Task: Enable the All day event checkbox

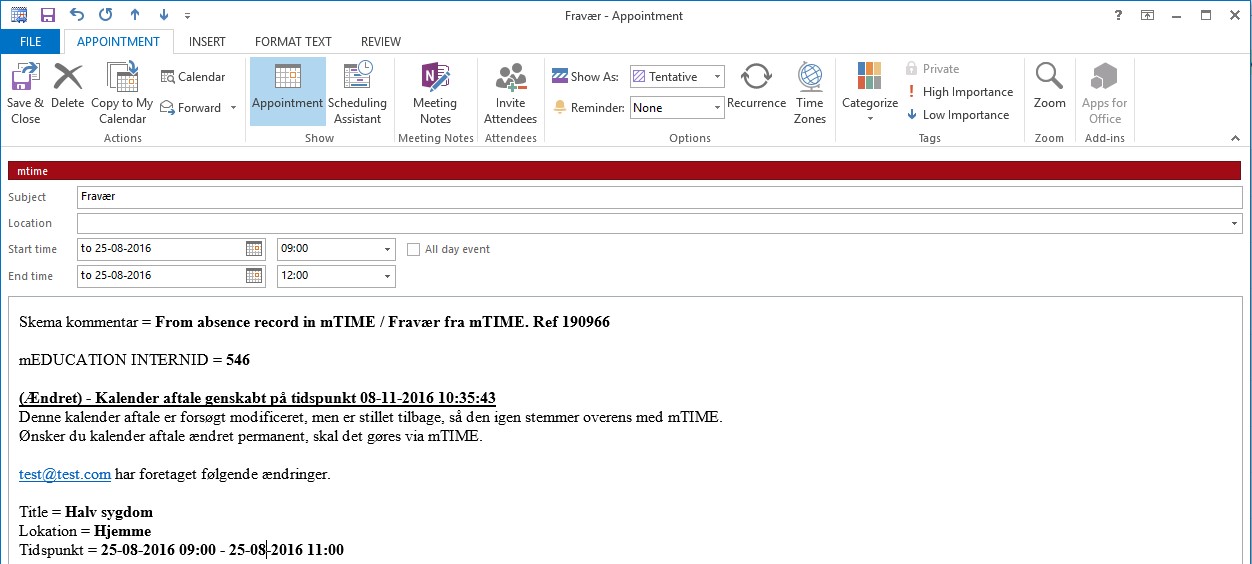Action: (x=413, y=249)
